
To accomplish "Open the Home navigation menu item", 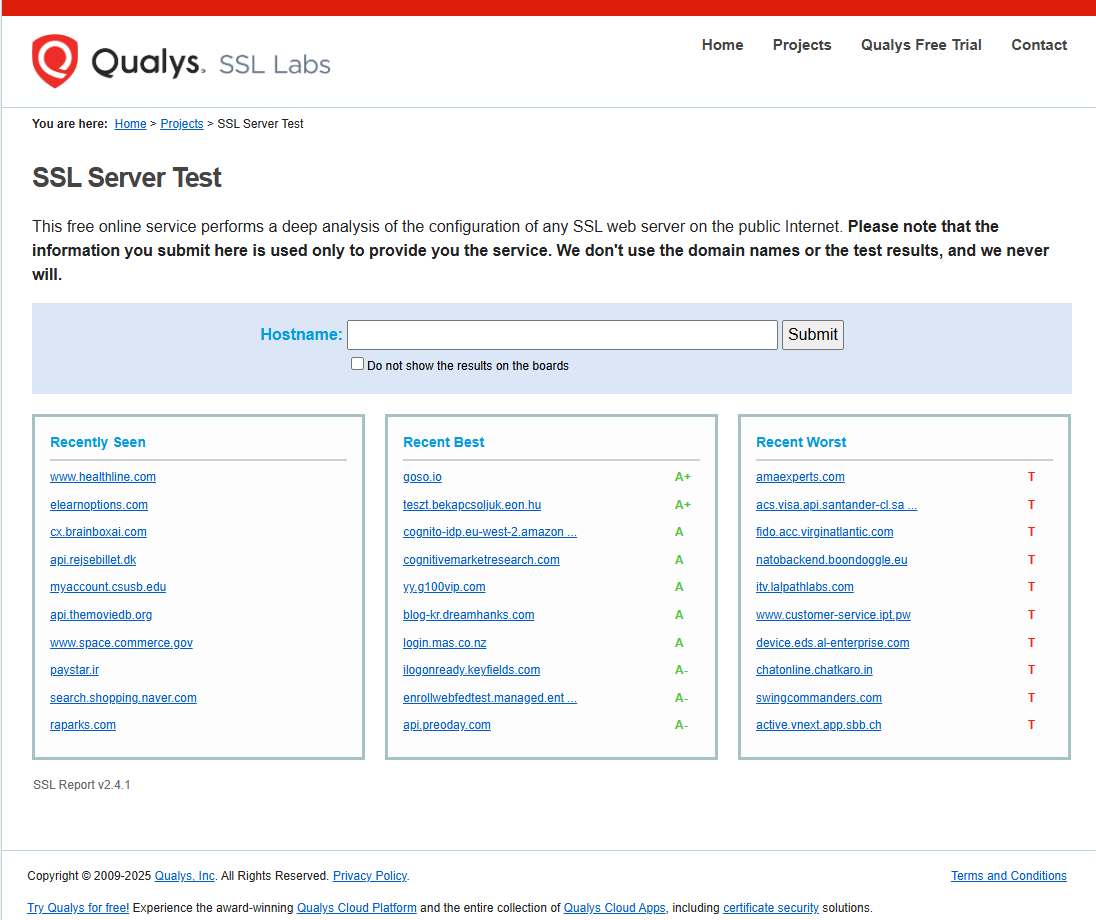I will 722,45.
